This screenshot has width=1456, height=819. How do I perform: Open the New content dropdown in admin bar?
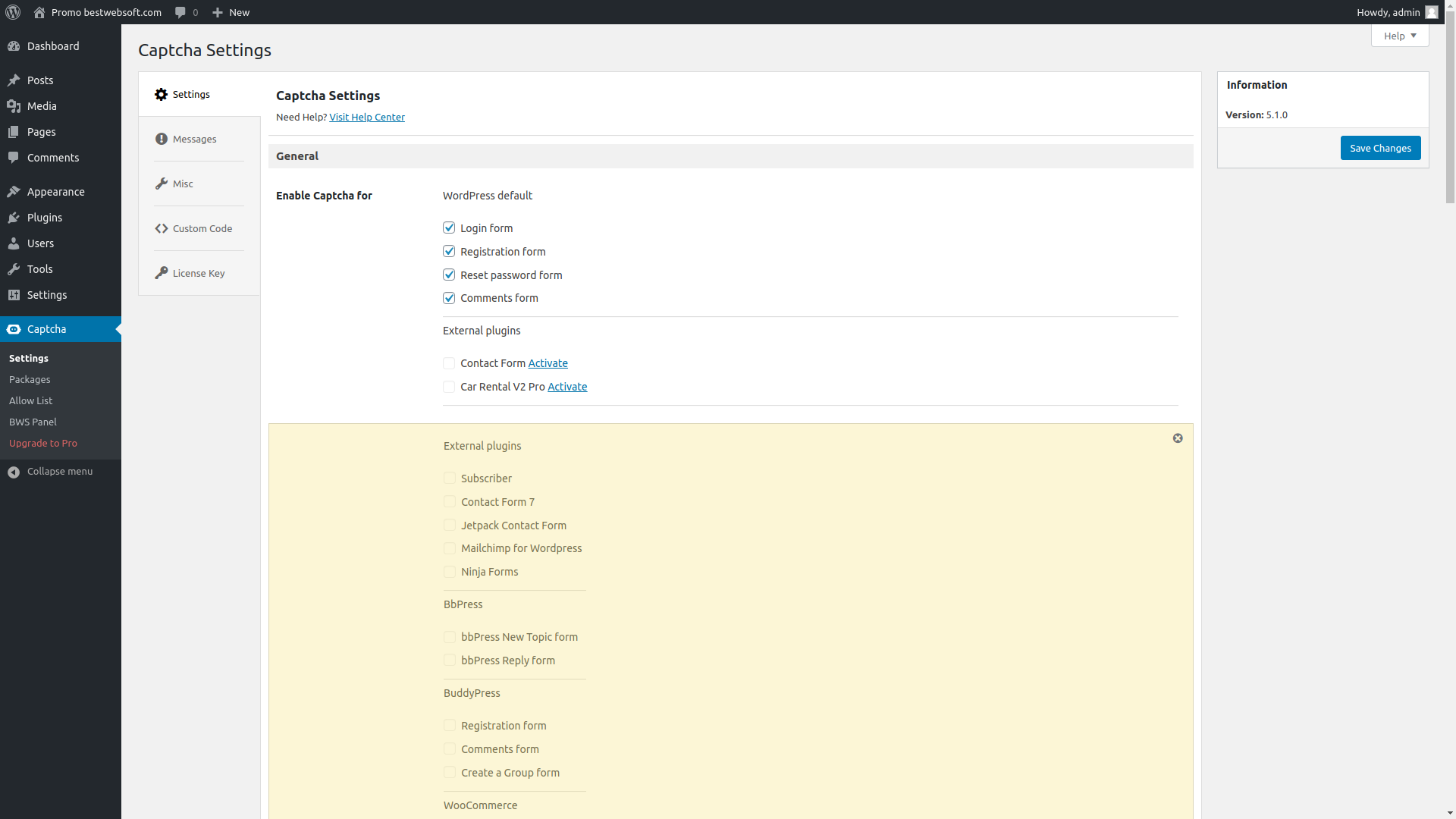click(x=231, y=12)
